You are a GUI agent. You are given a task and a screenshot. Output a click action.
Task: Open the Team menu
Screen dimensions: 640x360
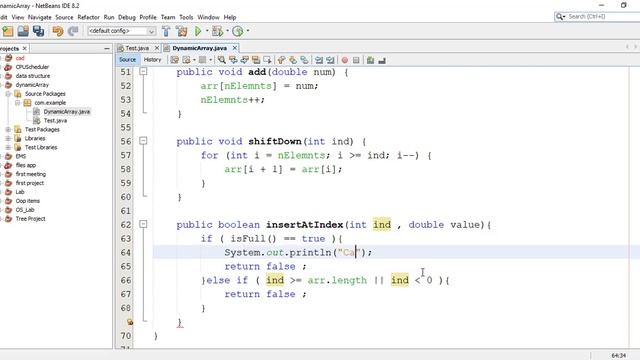tap(168, 17)
